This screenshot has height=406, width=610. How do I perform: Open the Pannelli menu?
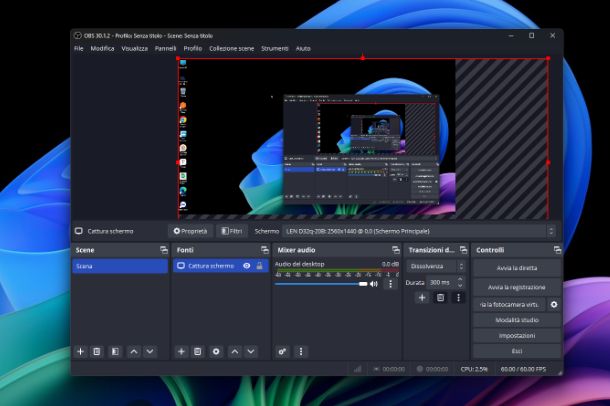(165, 49)
